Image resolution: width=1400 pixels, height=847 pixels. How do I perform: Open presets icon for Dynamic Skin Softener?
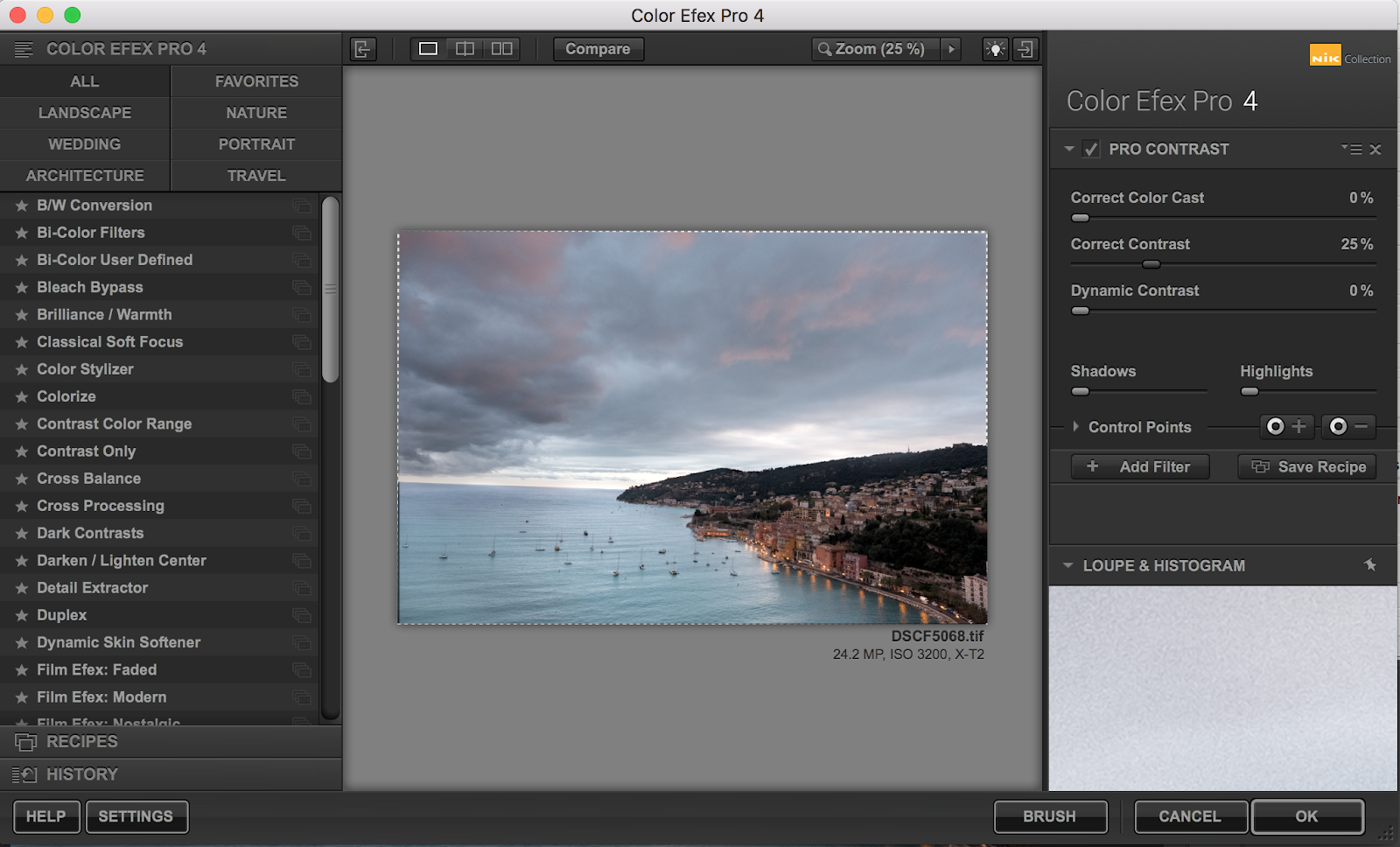pyautogui.click(x=302, y=643)
